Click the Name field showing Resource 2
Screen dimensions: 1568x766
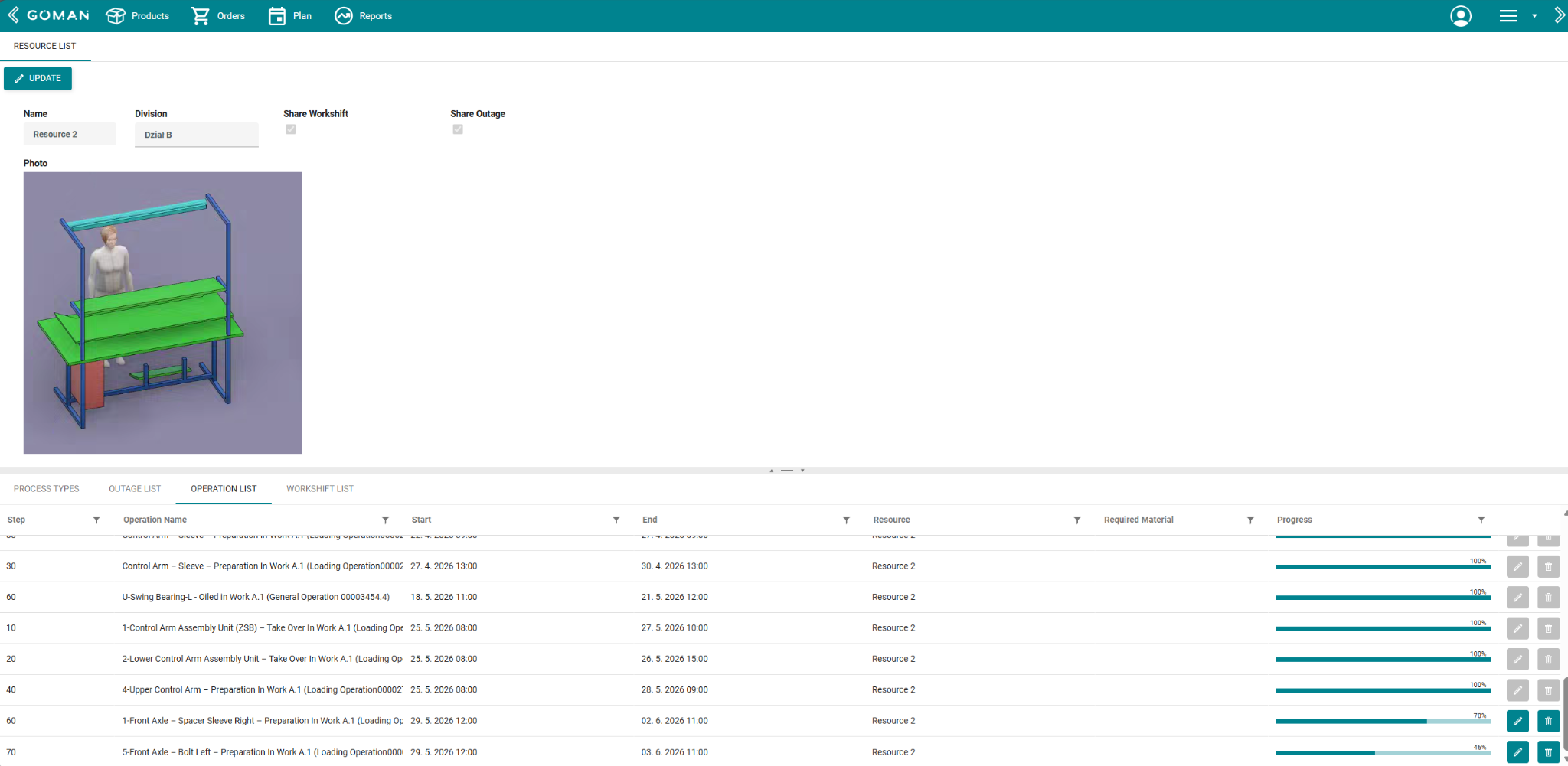pos(70,135)
